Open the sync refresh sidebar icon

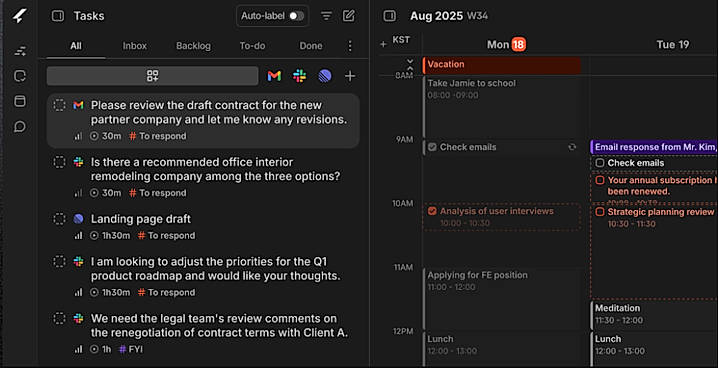(20, 76)
